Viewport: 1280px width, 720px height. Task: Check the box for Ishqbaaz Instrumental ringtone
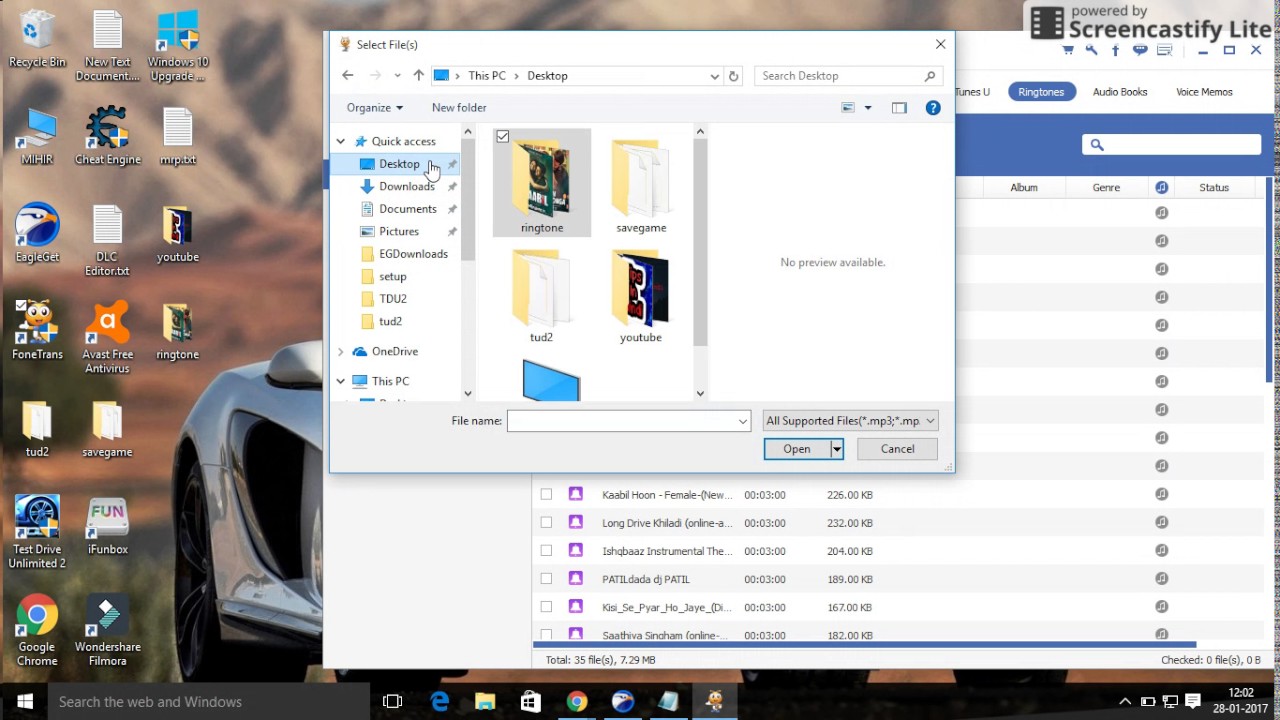(546, 550)
